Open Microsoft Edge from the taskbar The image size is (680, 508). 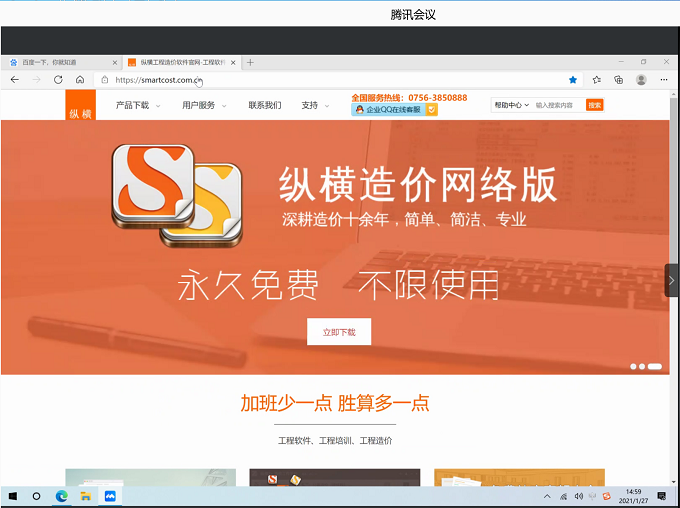pos(61,496)
